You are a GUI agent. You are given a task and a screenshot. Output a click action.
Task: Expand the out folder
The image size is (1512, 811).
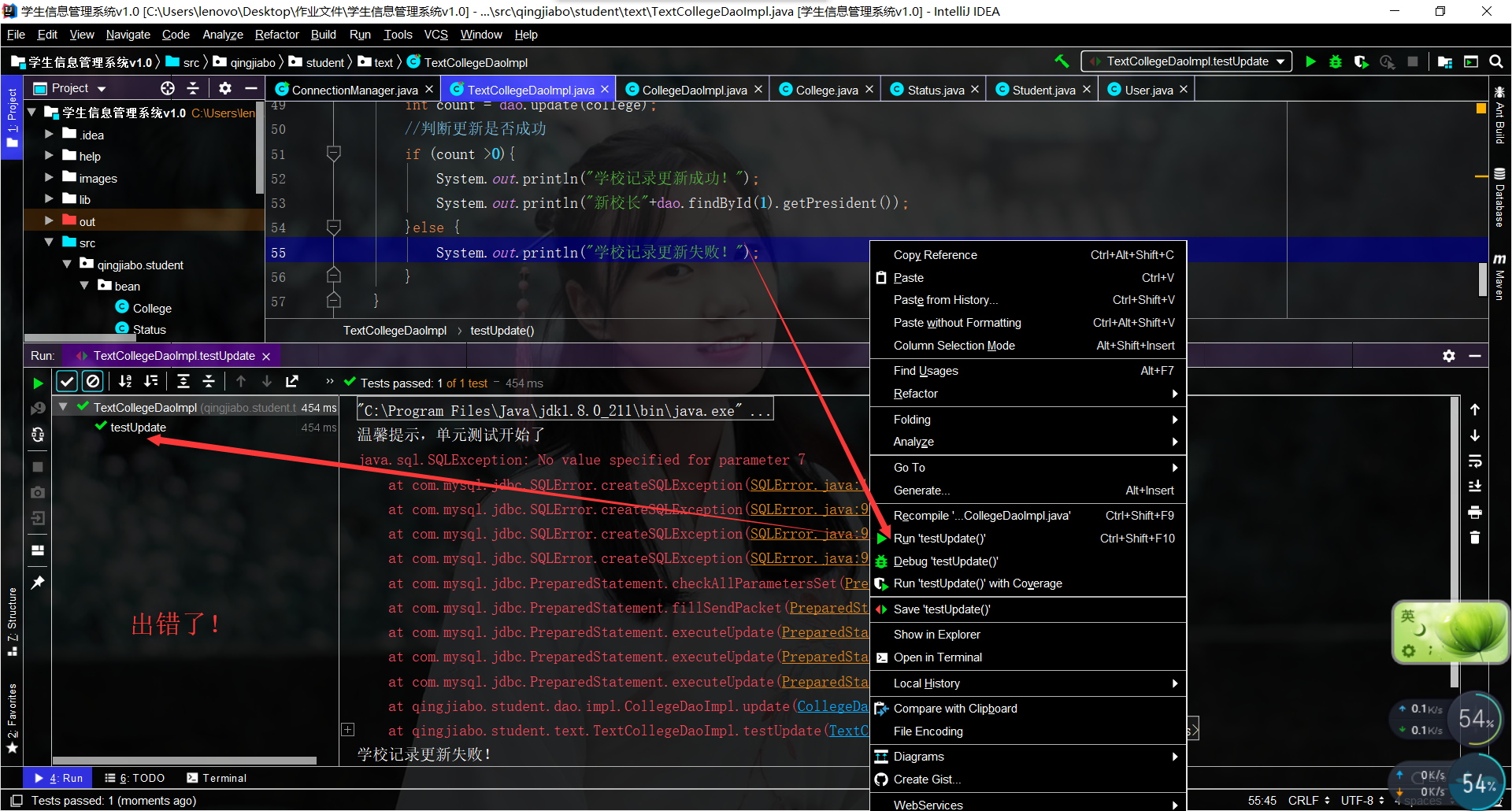49,220
